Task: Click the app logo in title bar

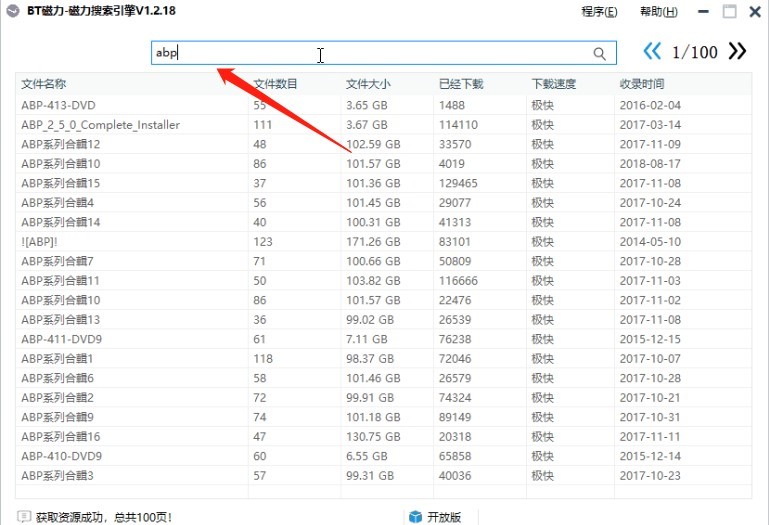Action: pos(13,10)
